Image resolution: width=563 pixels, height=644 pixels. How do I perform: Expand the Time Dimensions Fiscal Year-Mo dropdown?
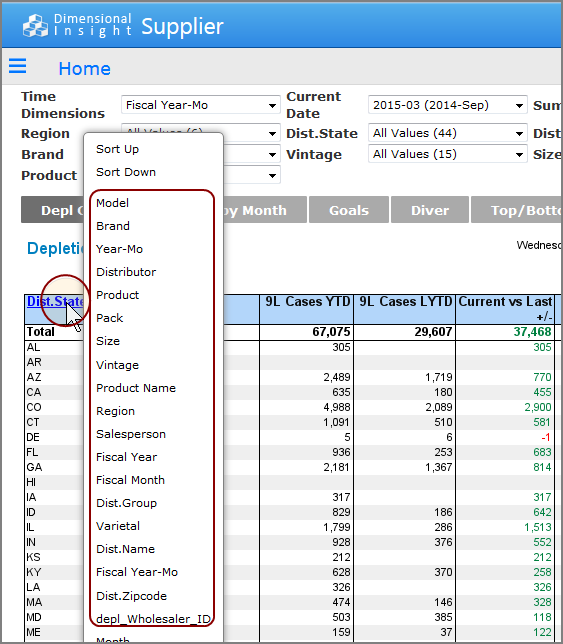(x=201, y=105)
